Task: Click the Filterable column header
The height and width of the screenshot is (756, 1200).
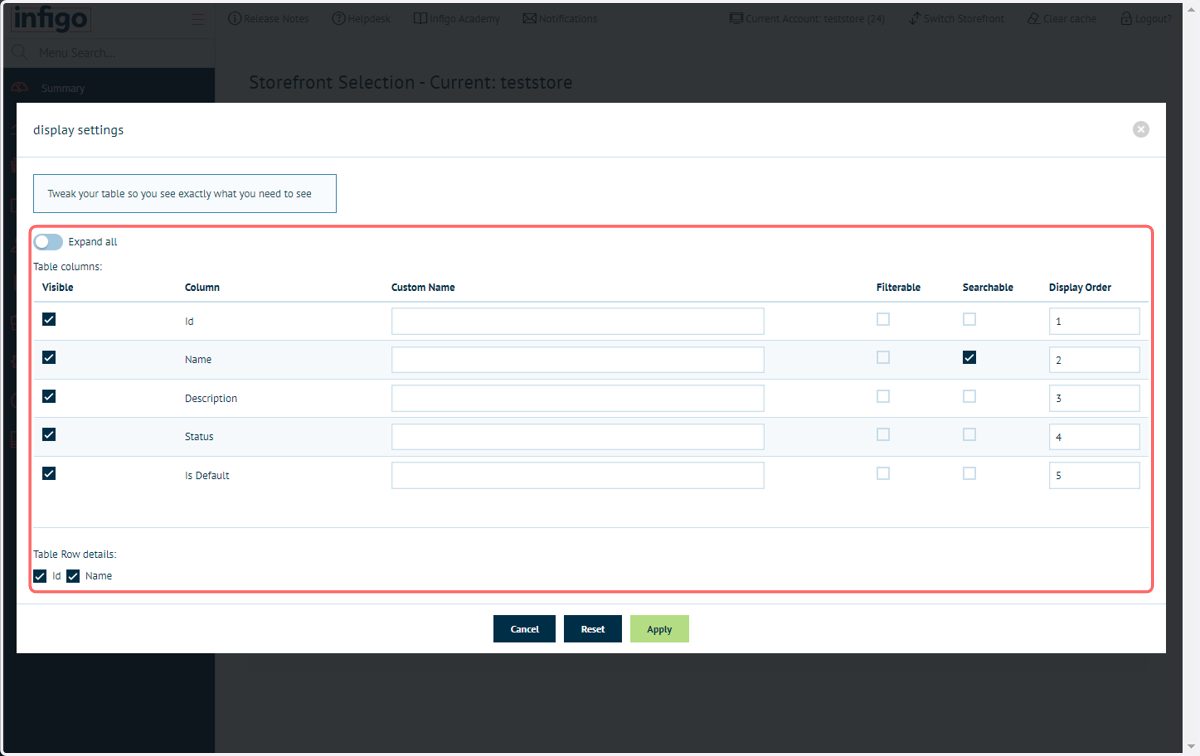Action: [x=899, y=287]
